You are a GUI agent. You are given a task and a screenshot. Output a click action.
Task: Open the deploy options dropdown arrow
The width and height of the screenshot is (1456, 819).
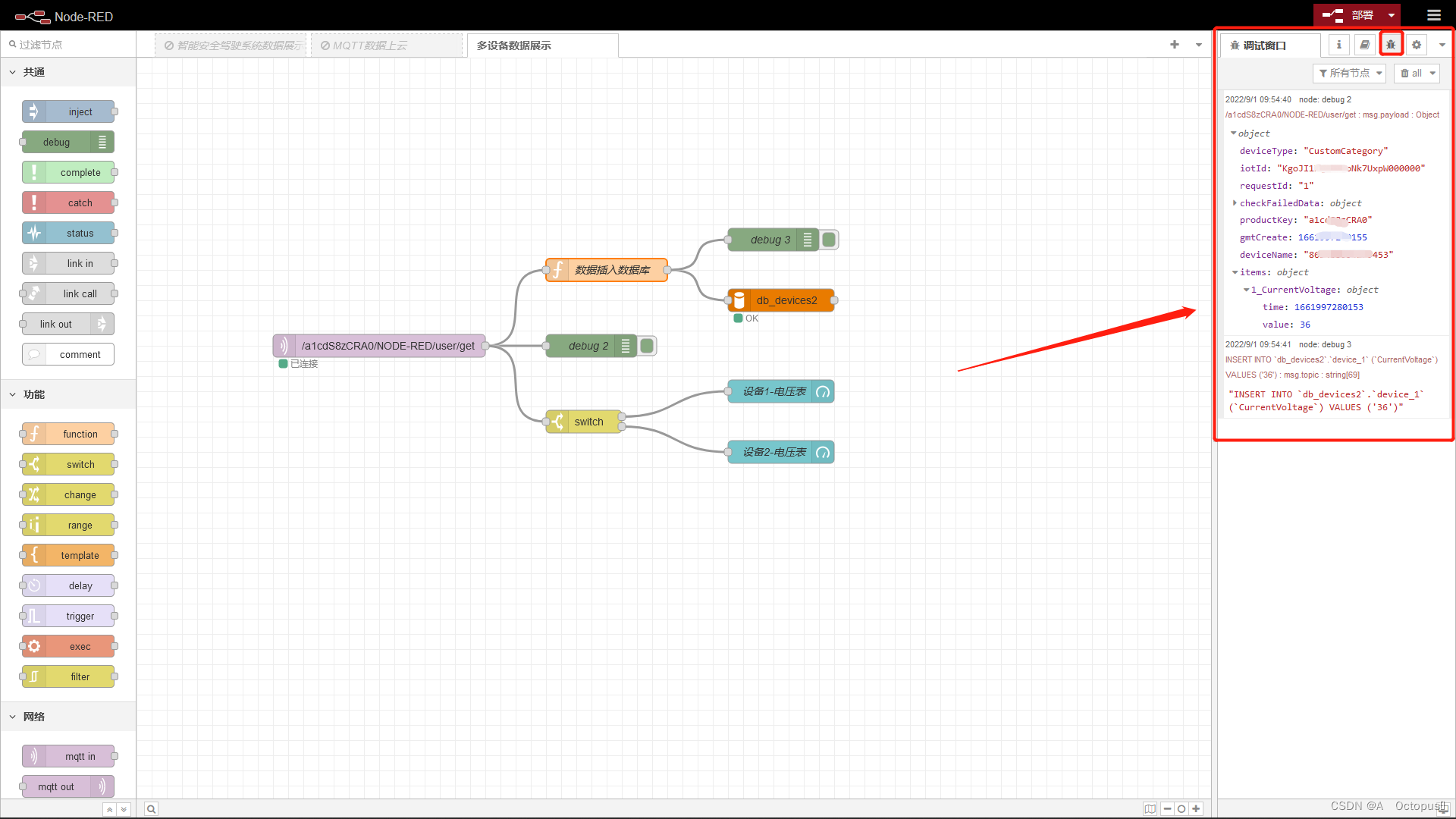pos(1392,15)
